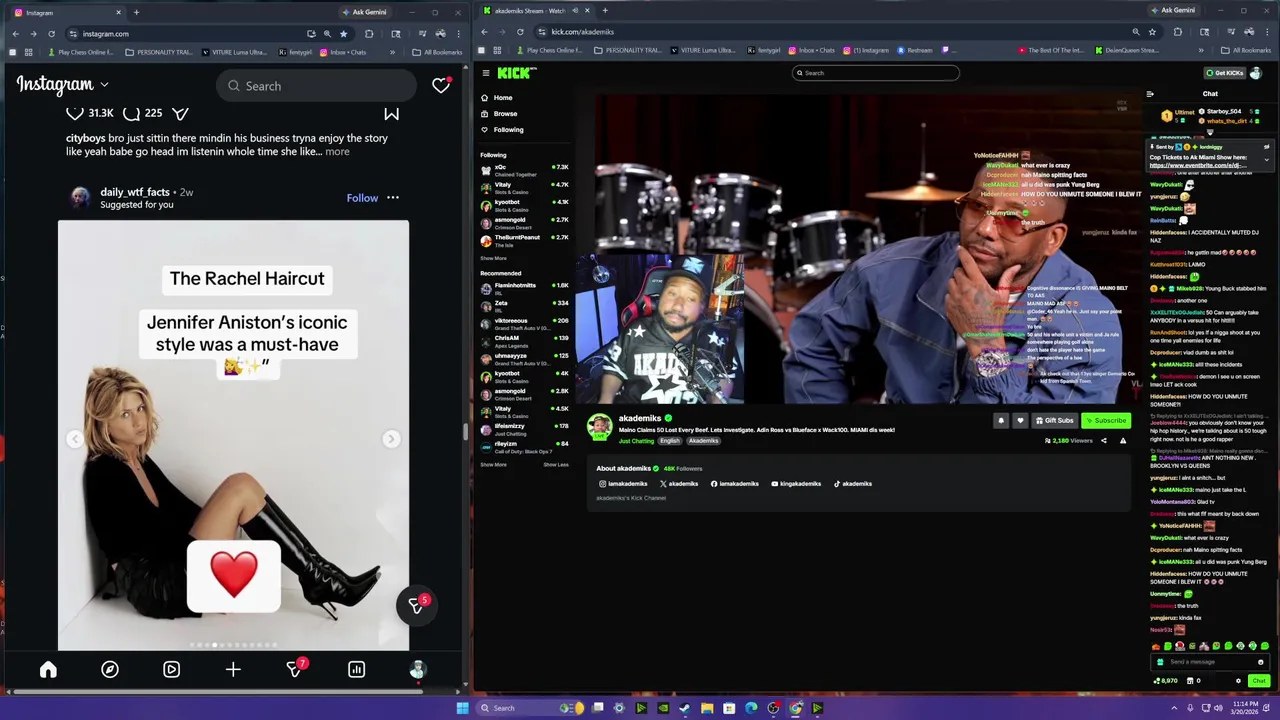Image resolution: width=1280 pixels, height=720 pixels.
Task: Open Instagram Reels icon
Action: [x=171, y=670]
